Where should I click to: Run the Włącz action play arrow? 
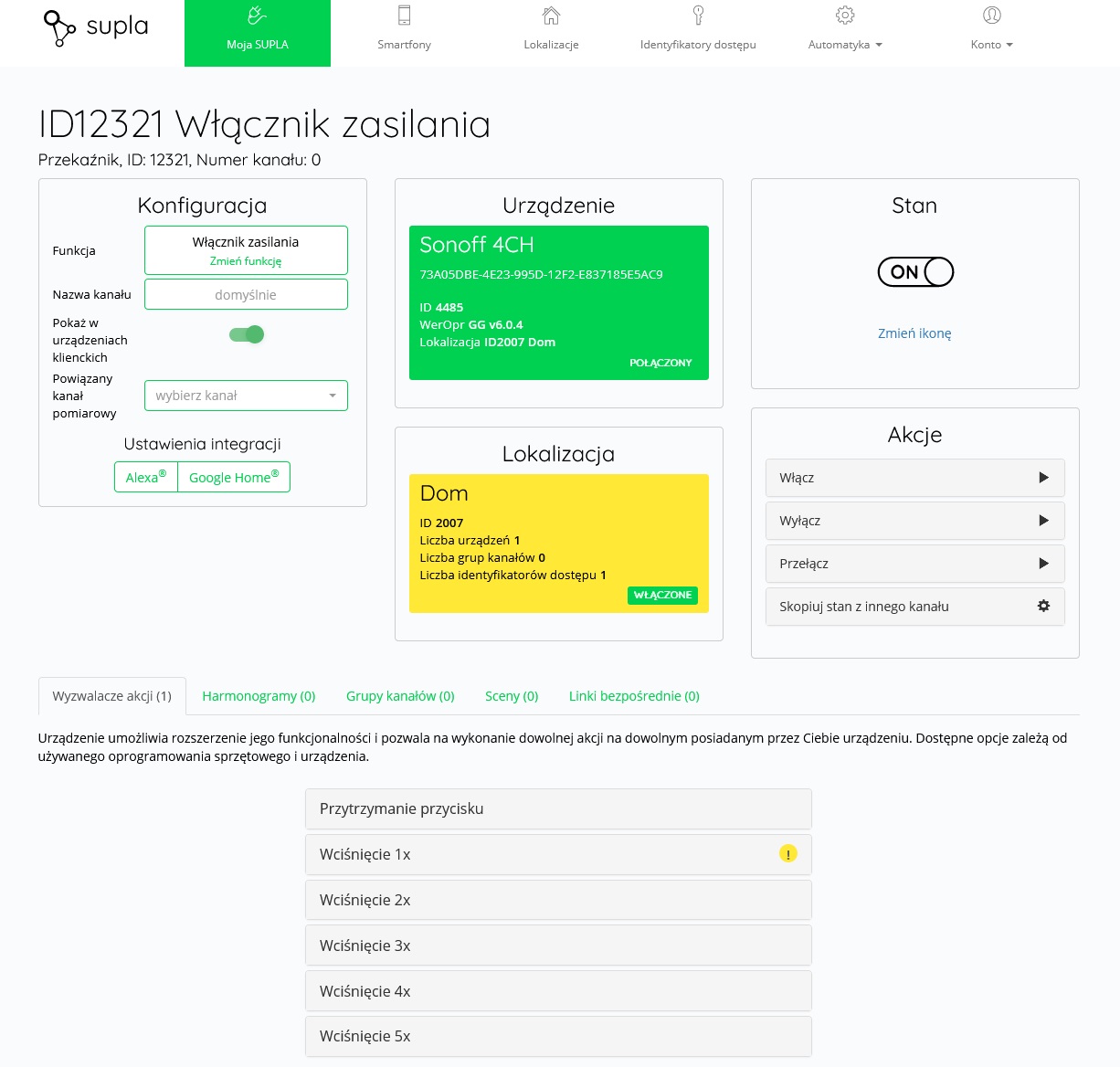coord(1042,477)
